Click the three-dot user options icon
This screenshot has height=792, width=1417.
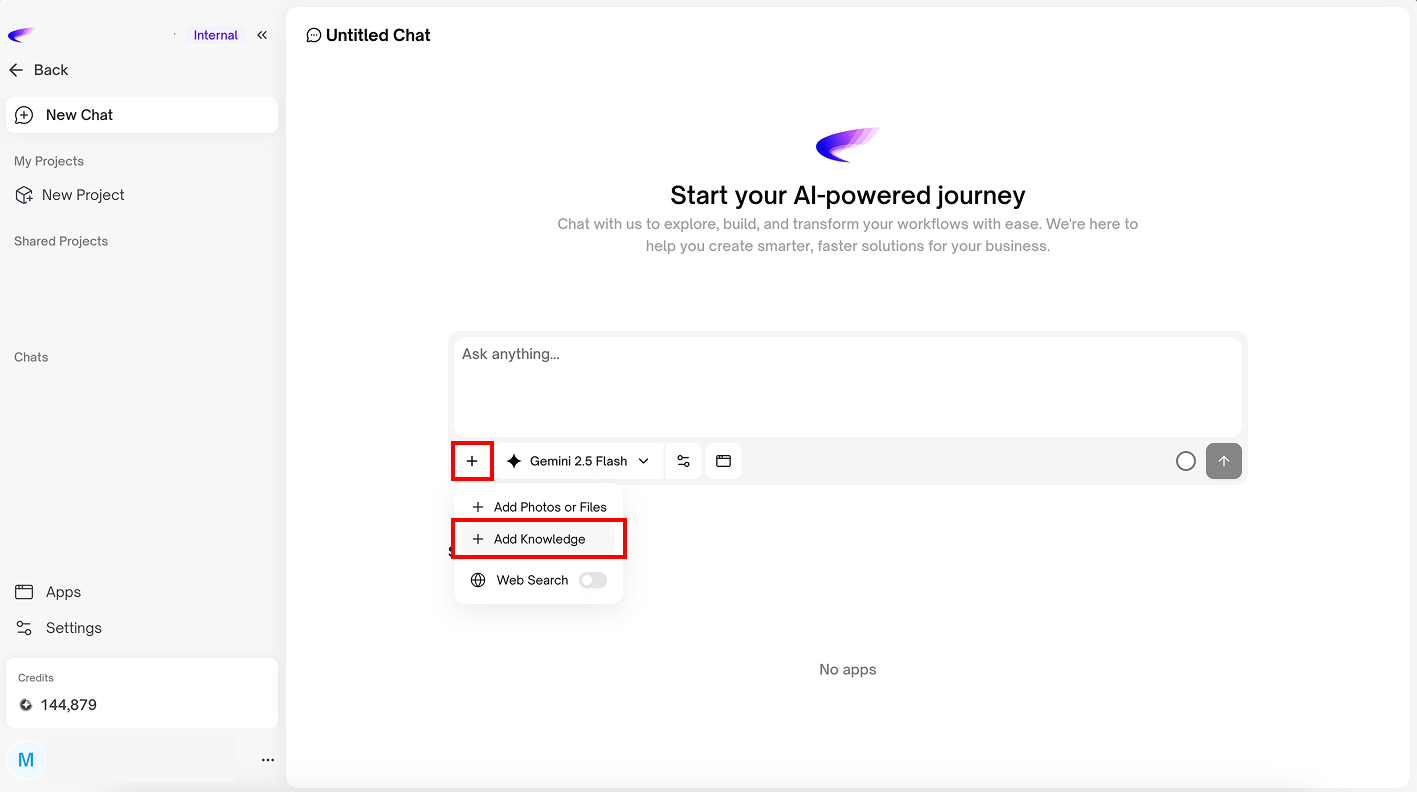(267, 760)
